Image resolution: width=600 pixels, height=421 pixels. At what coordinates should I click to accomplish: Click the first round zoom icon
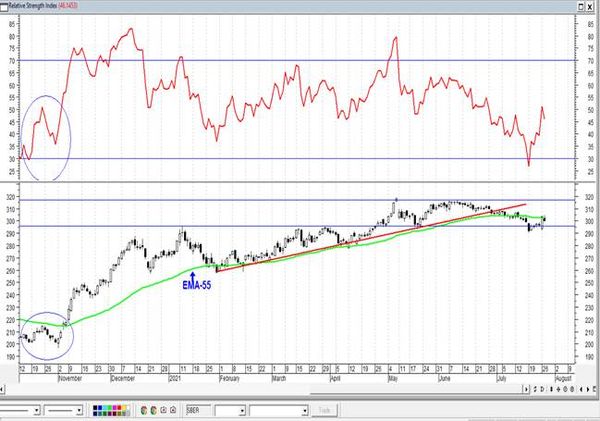point(565,389)
